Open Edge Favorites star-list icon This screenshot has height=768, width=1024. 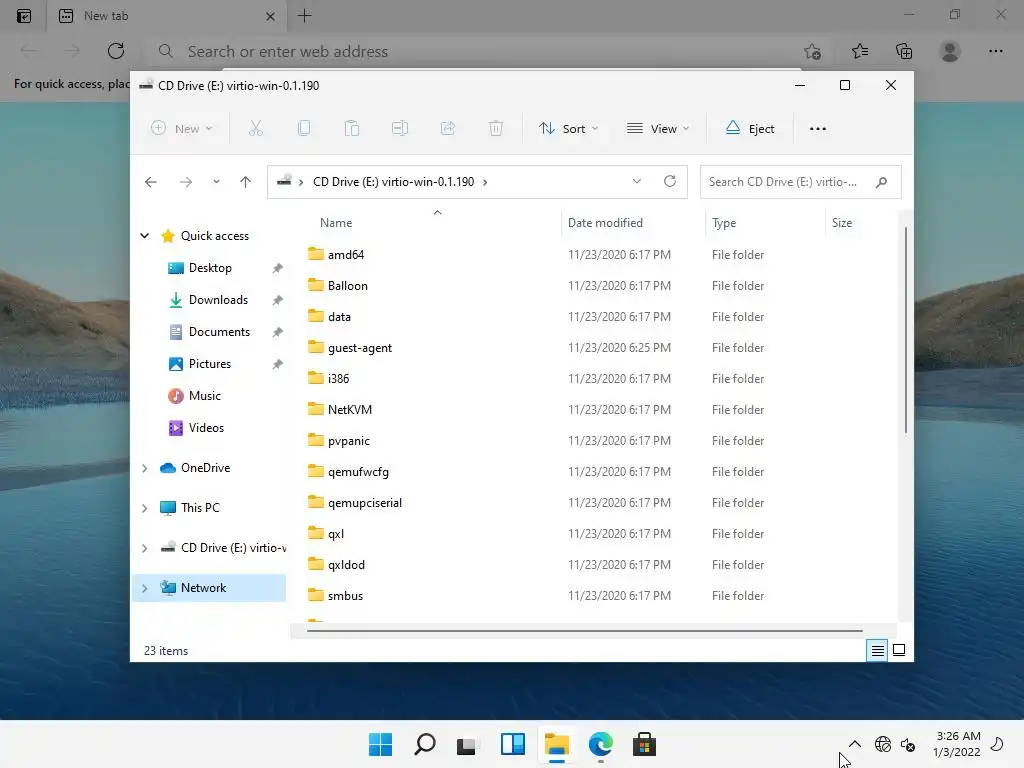(x=860, y=51)
